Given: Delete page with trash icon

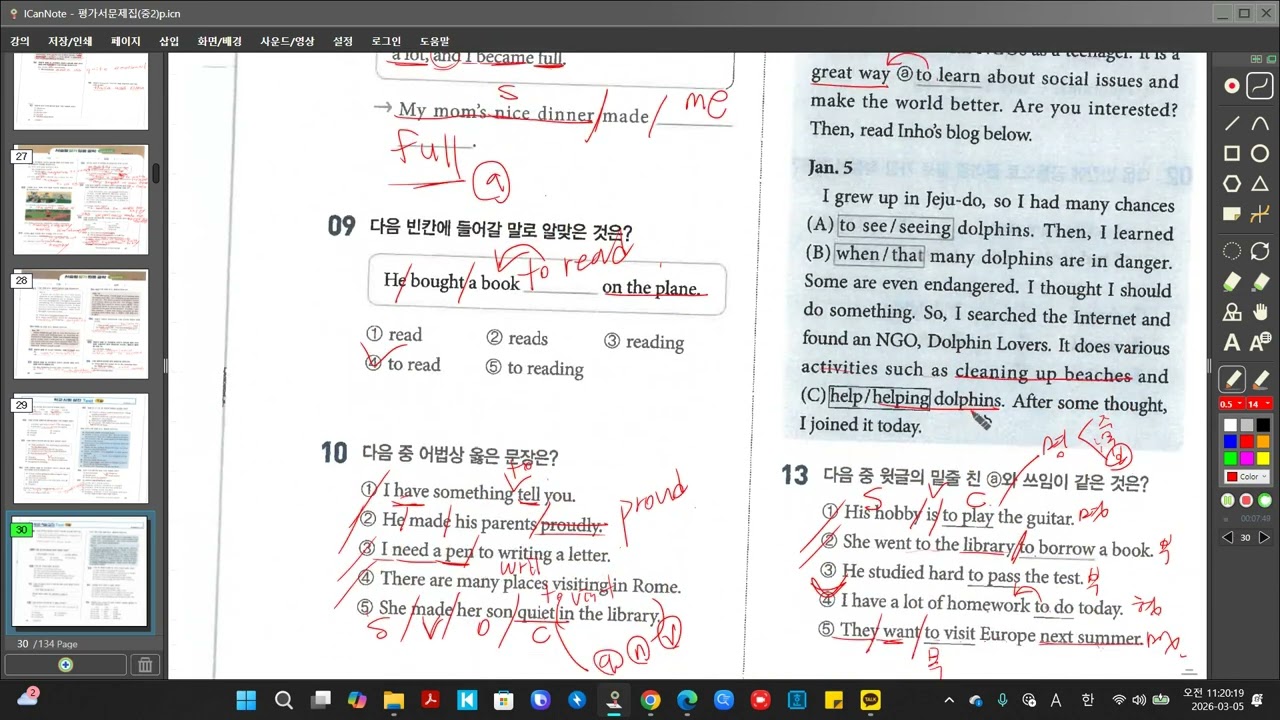Looking at the screenshot, I should click(144, 665).
